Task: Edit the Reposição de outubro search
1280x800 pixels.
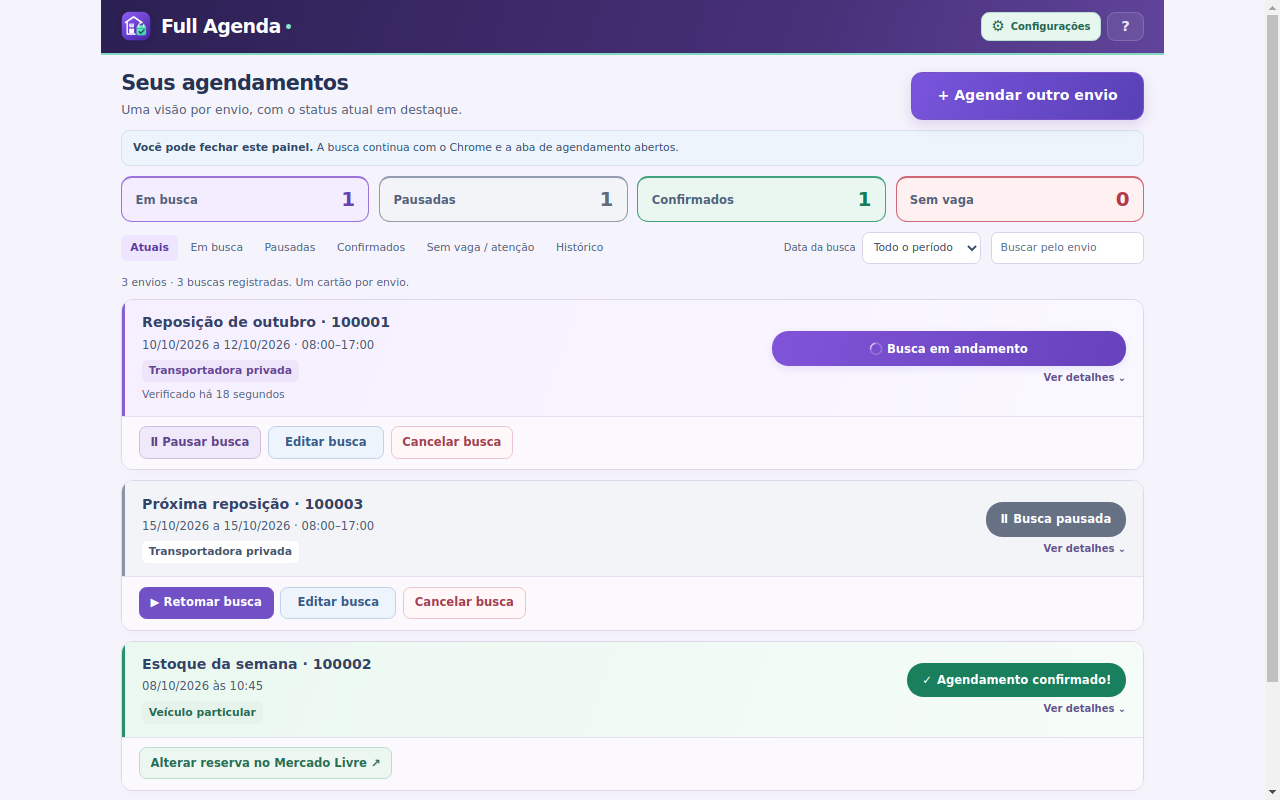Action: [x=326, y=442]
